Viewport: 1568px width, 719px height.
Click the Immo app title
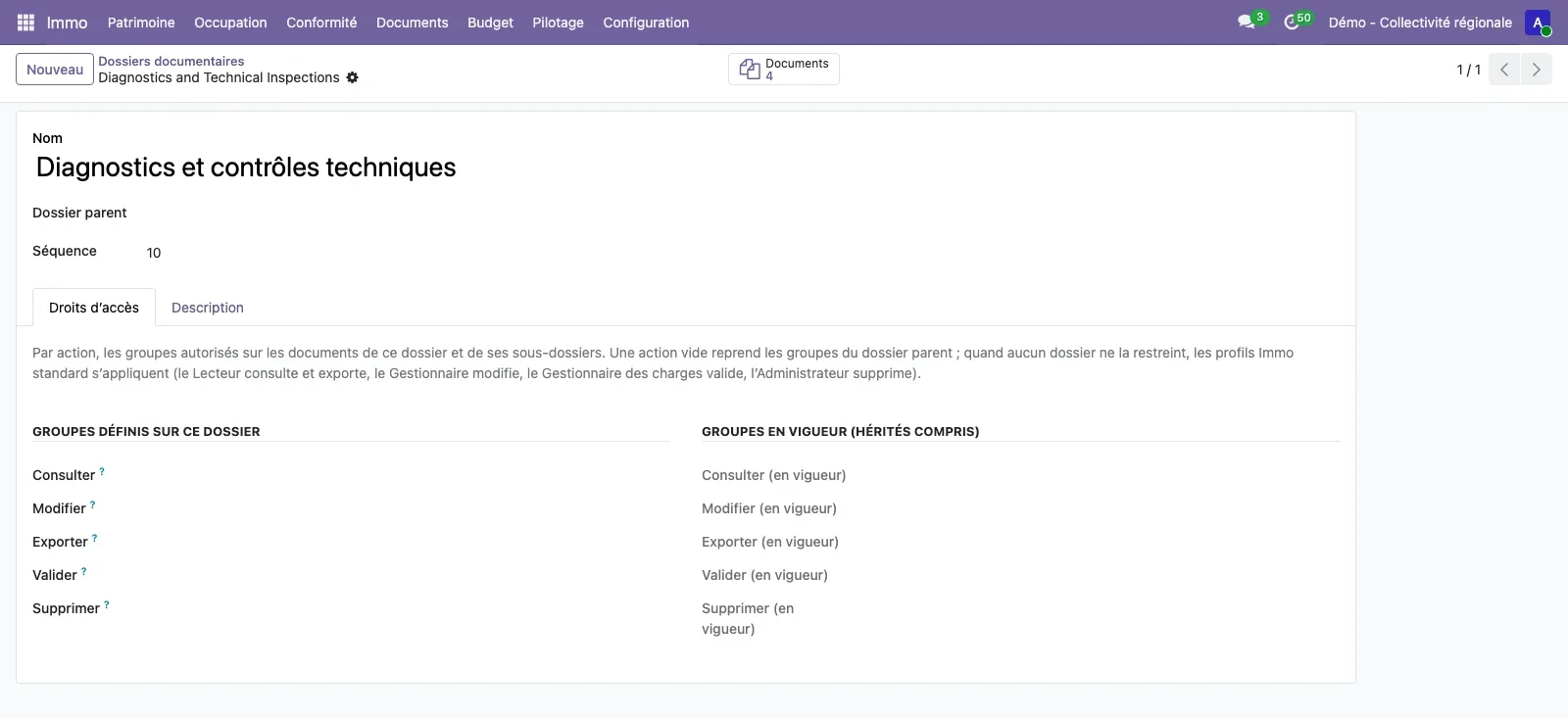pyautogui.click(x=67, y=23)
